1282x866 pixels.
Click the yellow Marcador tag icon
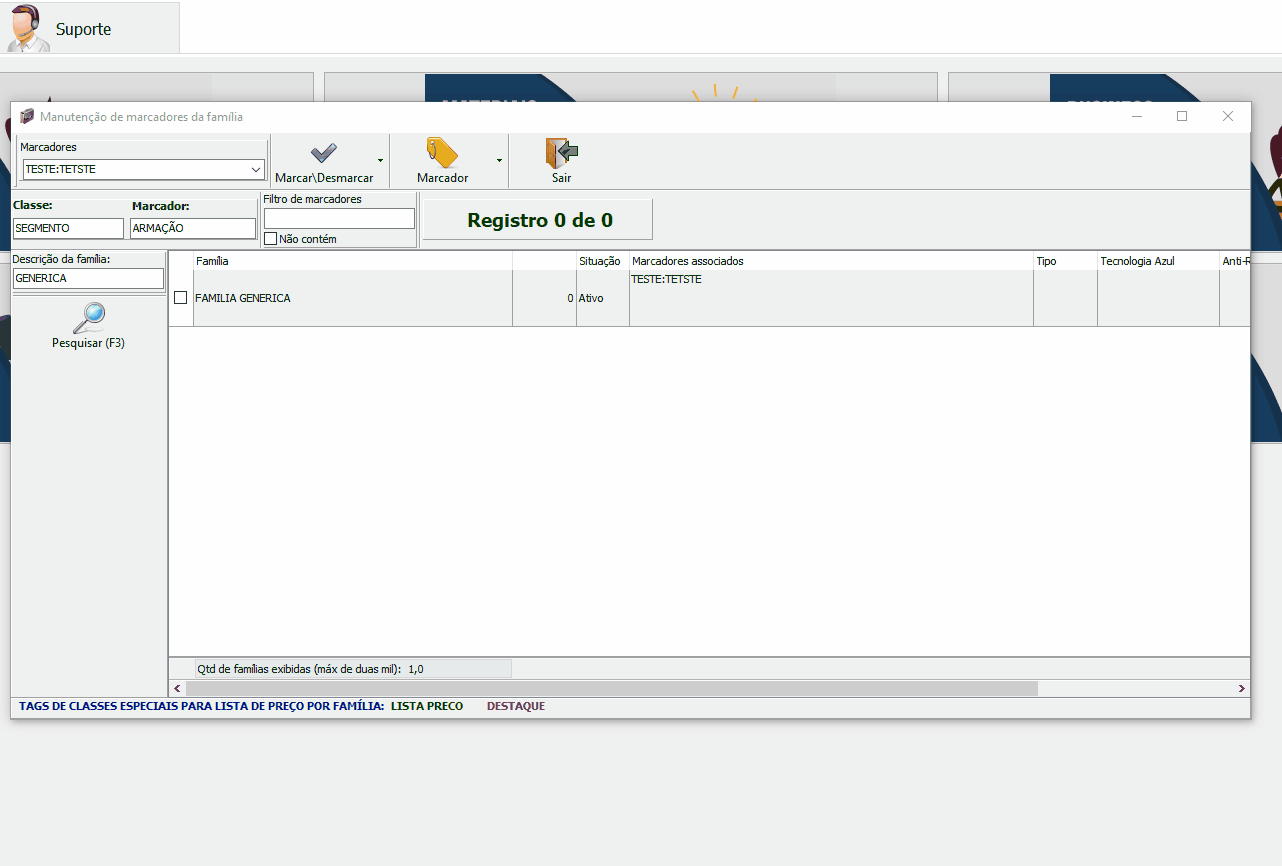pyautogui.click(x=442, y=153)
